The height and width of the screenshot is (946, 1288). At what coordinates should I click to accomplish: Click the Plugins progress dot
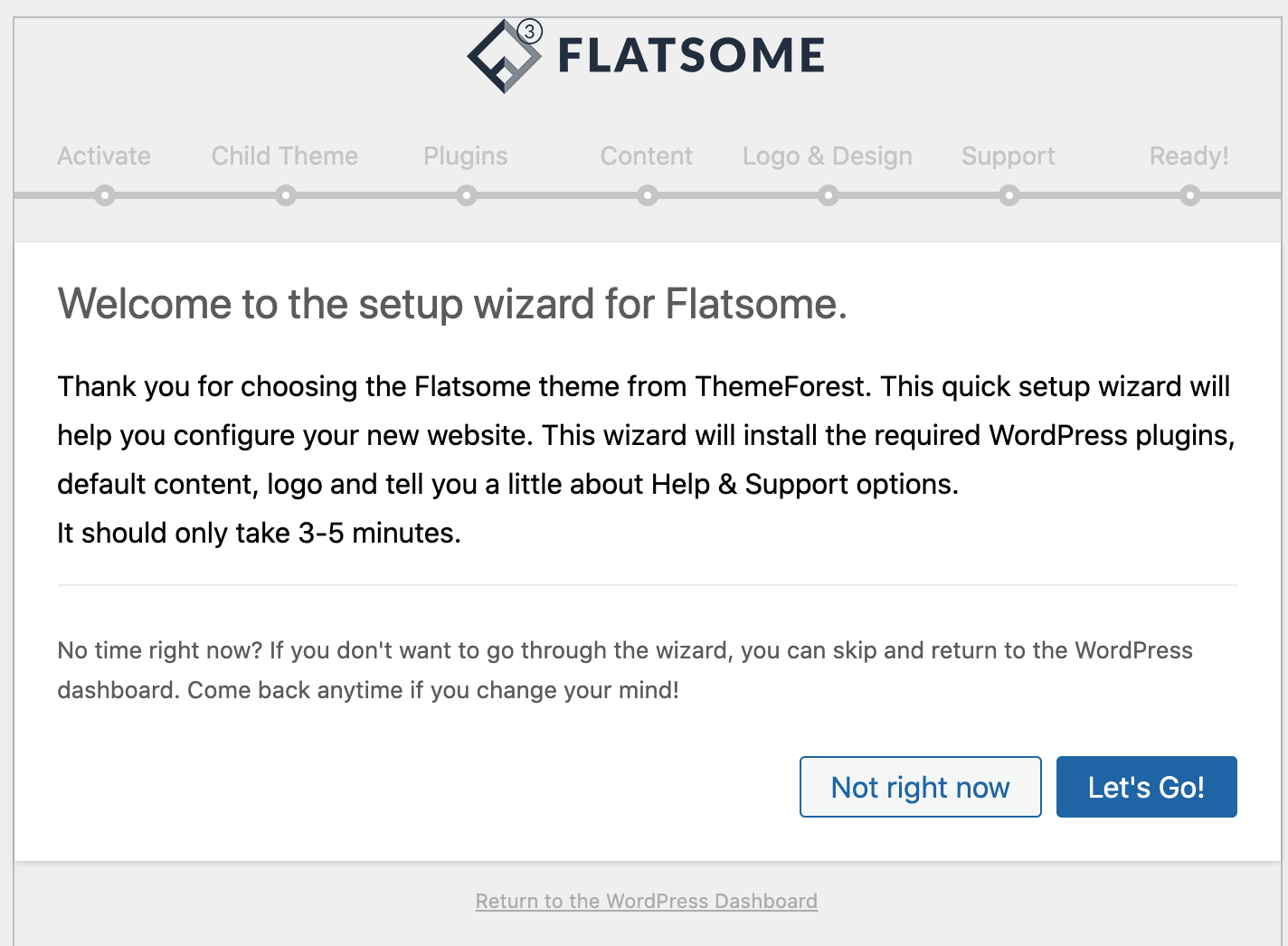click(467, 195)
